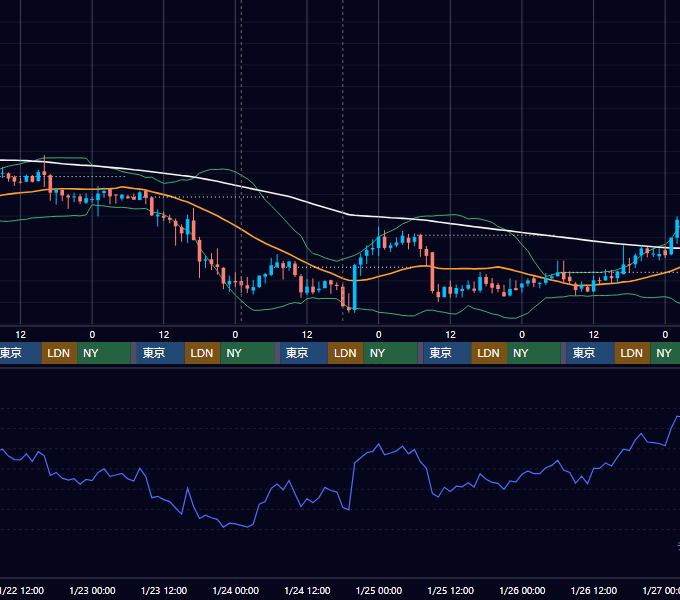Image resolution: width=680 pixels, height=600 pixels.
Task: Click the tall blue candle before 1/25 00:00
Action: tap(355, 287)
